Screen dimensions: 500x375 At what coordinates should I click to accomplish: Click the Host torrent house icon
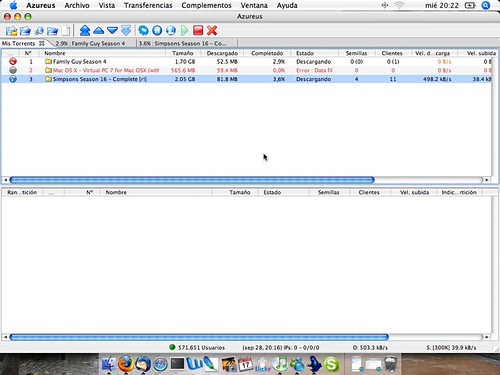tap(157, 31)
